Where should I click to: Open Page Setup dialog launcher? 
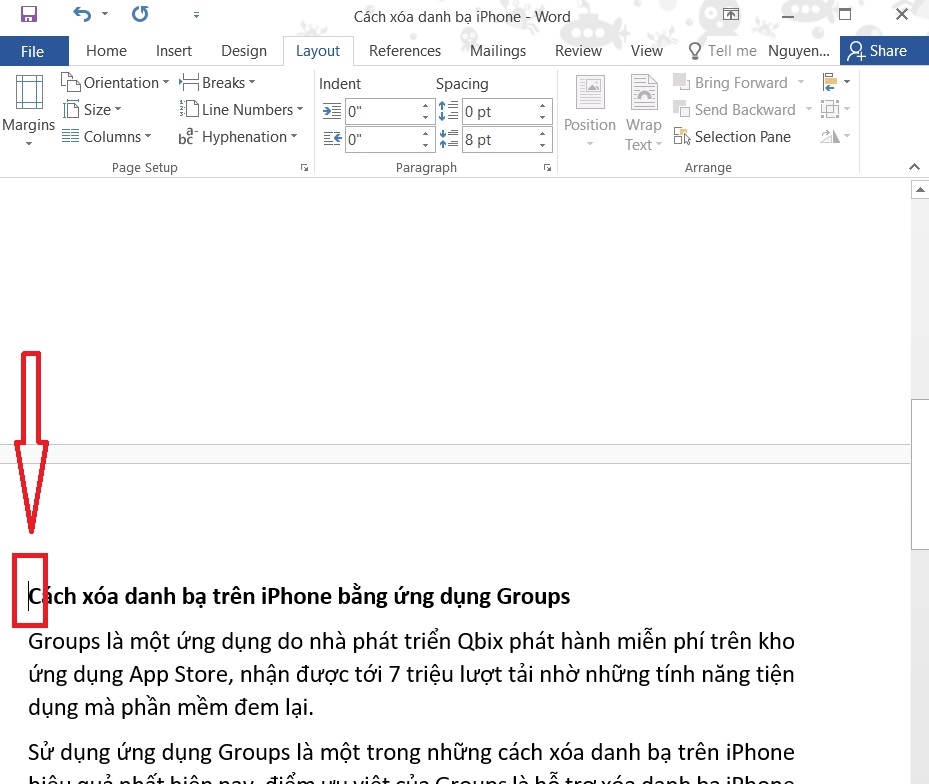[x=304, y=168]
